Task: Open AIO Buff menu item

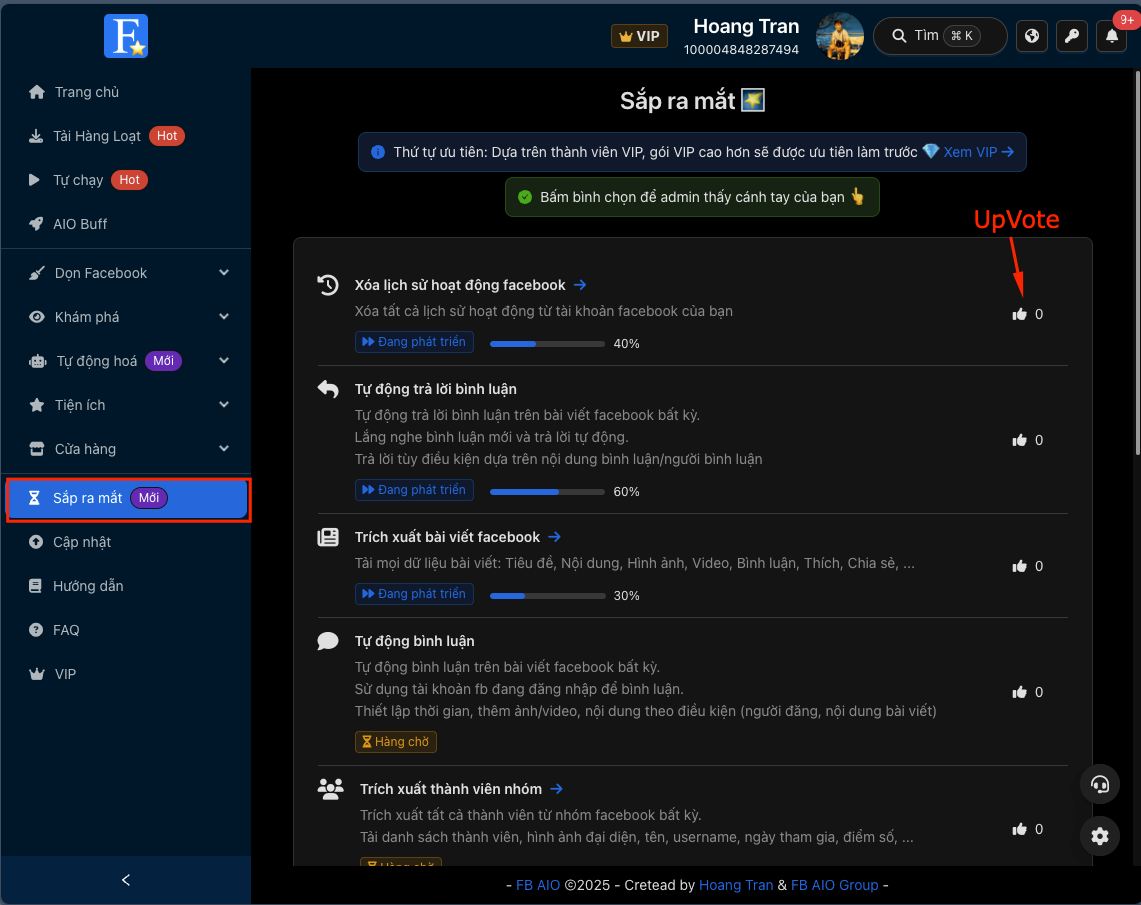Action: tap(80, 224)
